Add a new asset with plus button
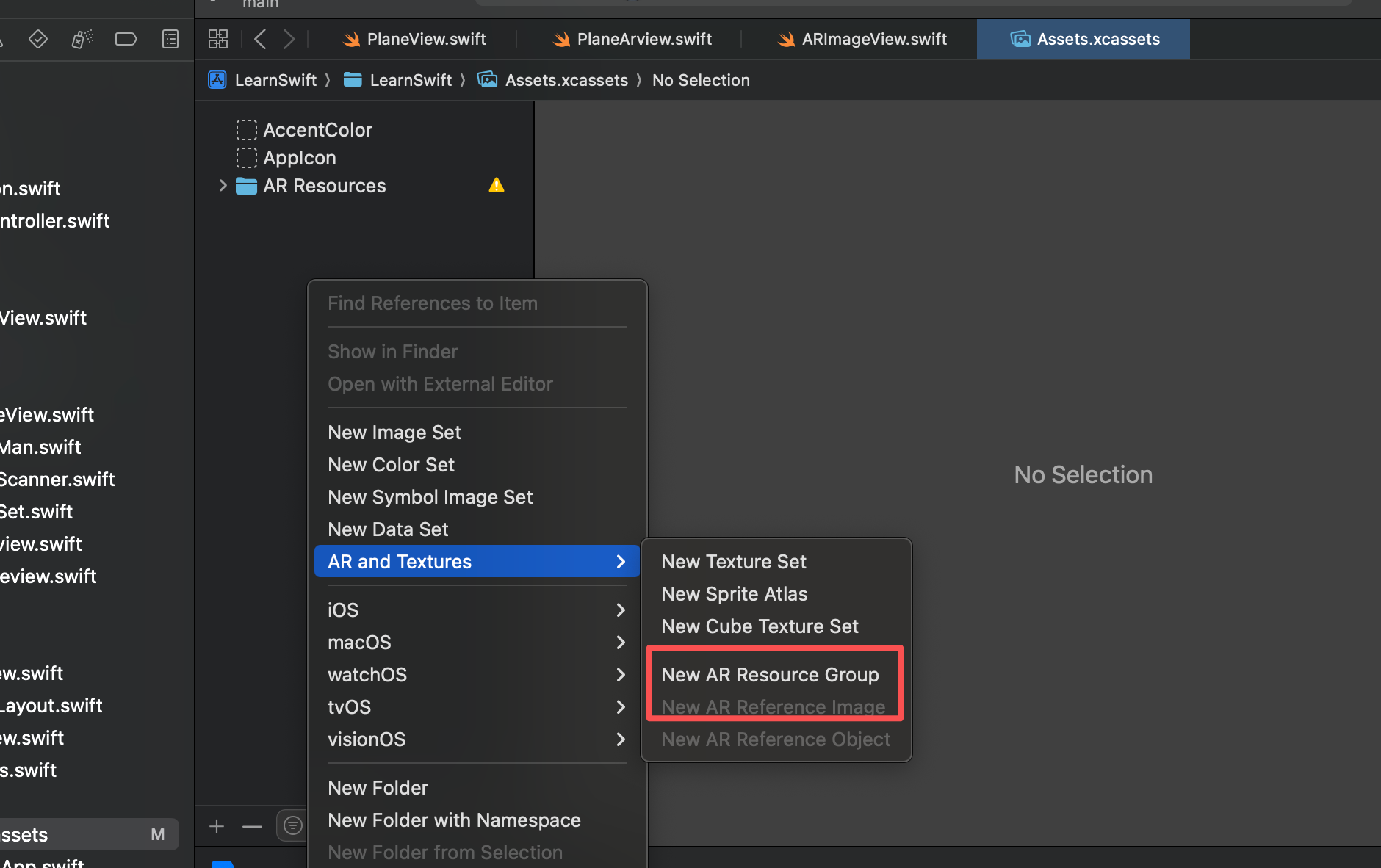Image resolution: width=1381 pixels, height=868 pixels. click(217, 827)
